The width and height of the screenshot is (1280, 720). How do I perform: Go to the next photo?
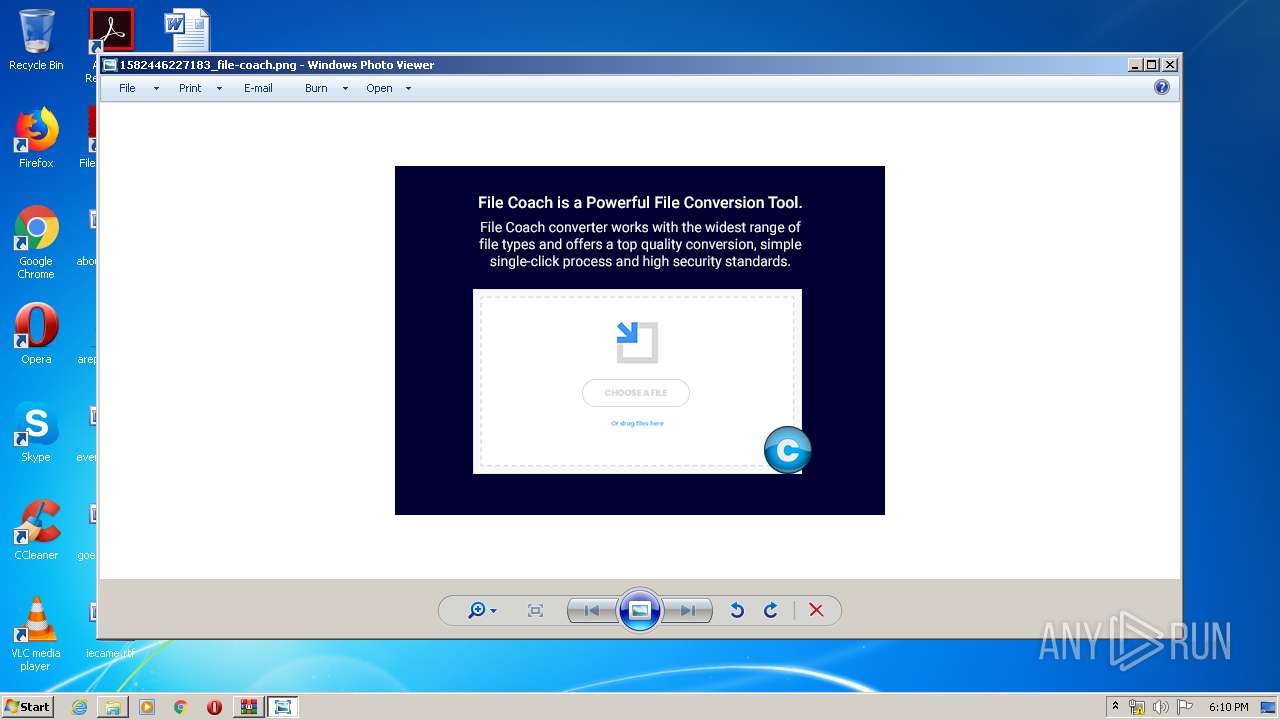coord(688,610)
